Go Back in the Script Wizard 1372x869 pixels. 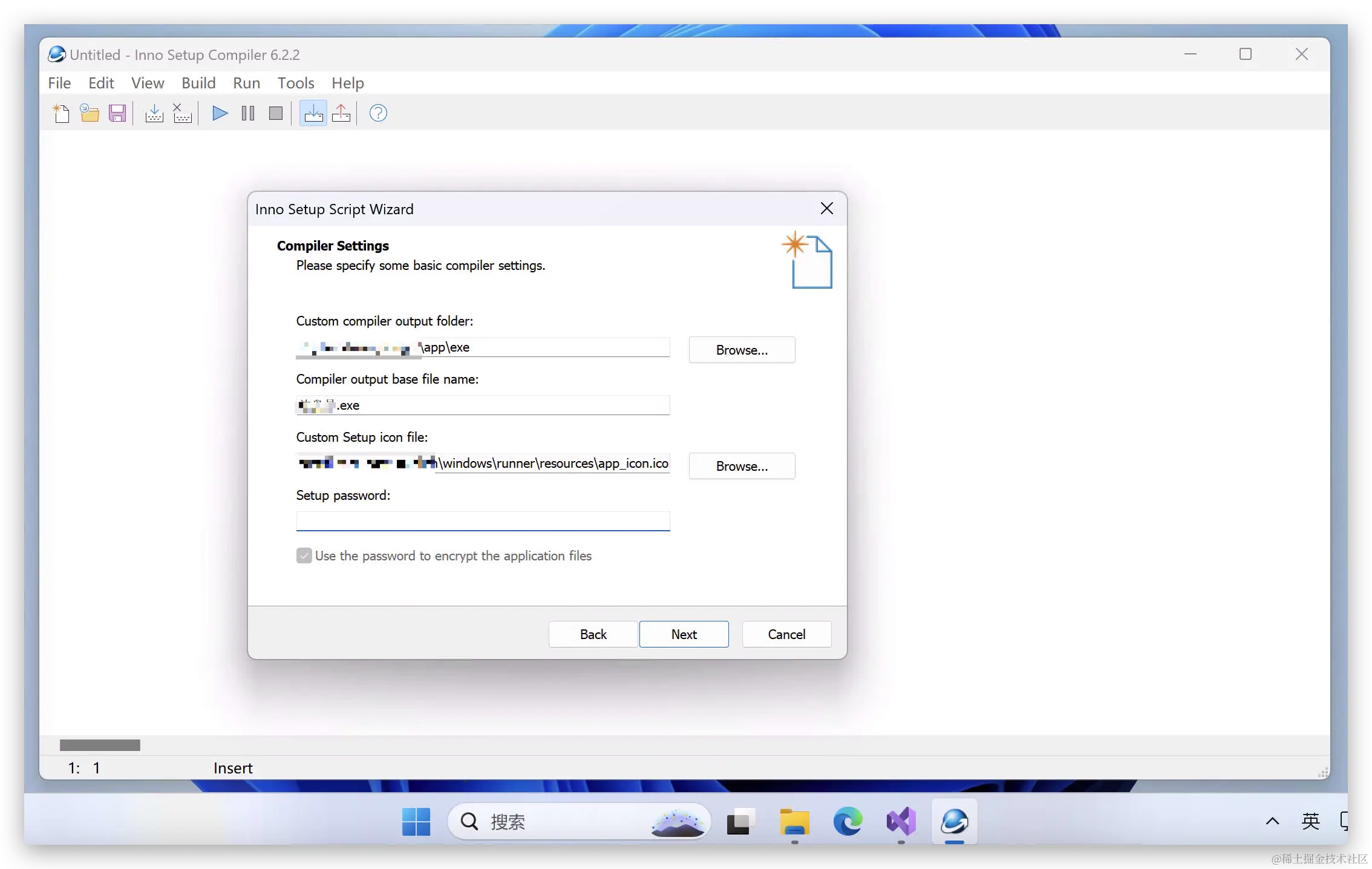click(593, 634)
